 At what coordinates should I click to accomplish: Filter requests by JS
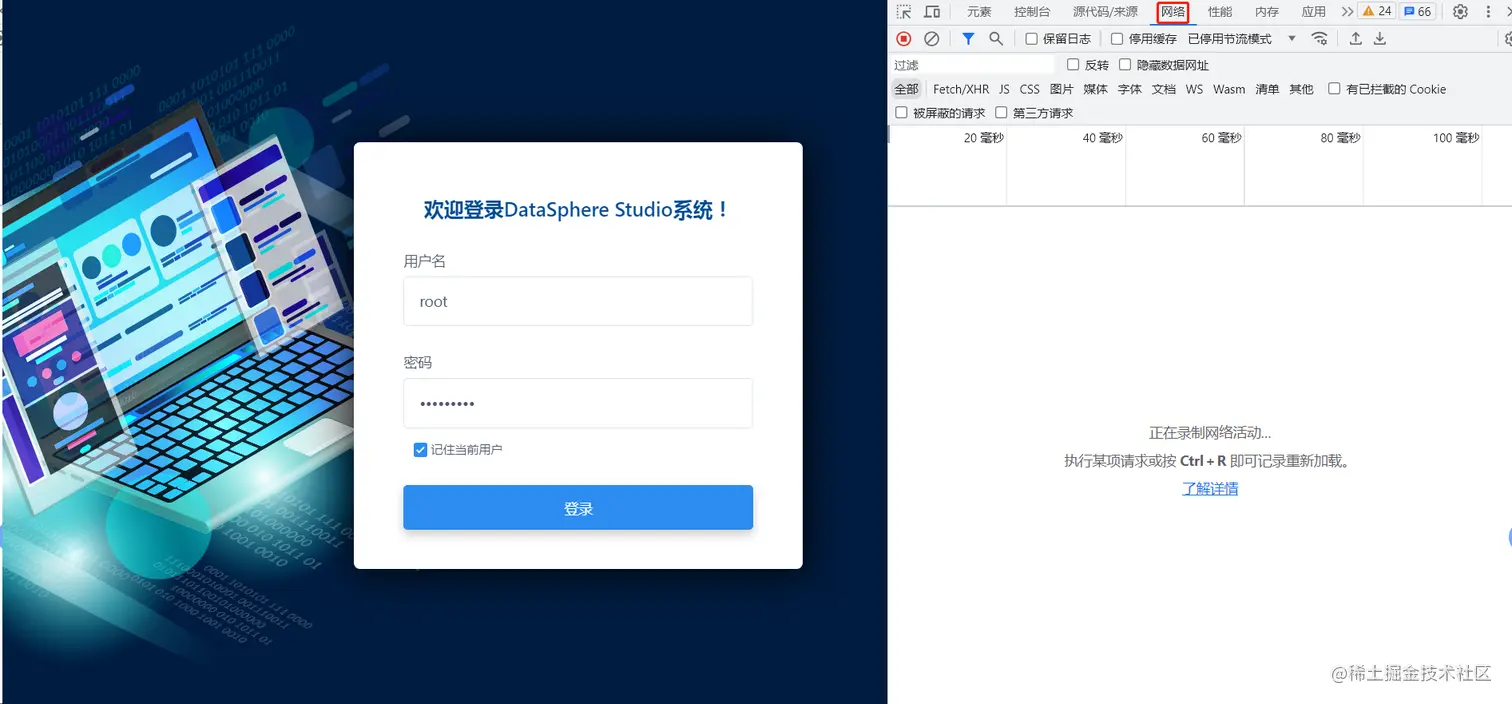point(1004,89)
